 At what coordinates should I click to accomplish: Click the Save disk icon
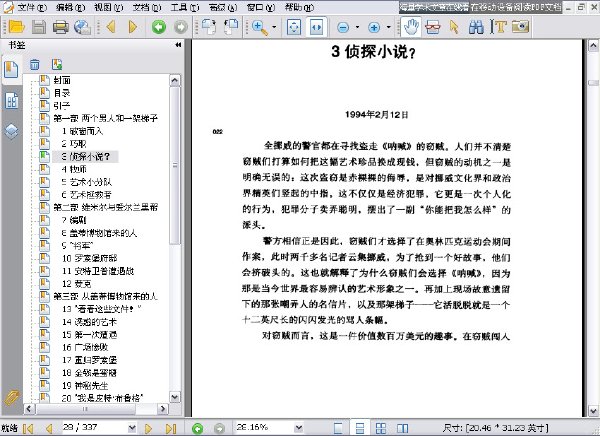pos(39,27)
